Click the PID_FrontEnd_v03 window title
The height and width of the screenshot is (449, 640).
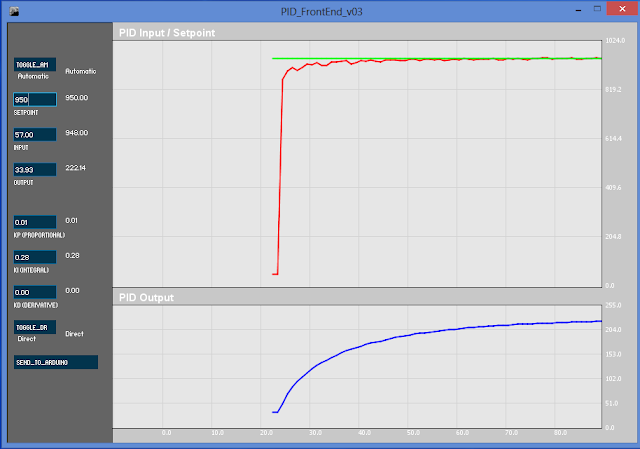point(322,11)
